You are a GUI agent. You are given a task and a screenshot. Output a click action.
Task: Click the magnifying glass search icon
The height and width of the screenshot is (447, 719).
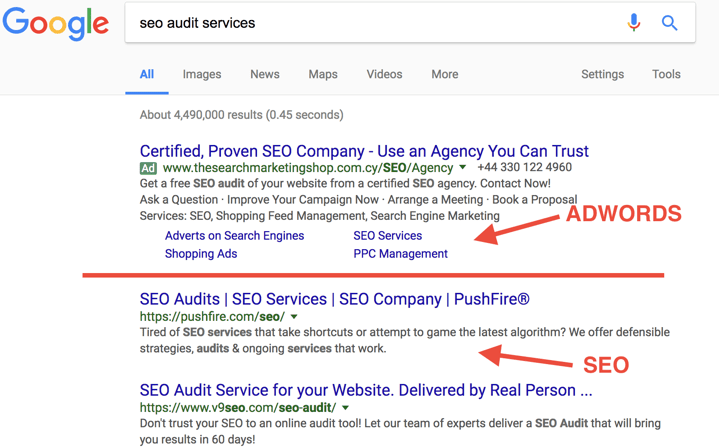[669, 22]
